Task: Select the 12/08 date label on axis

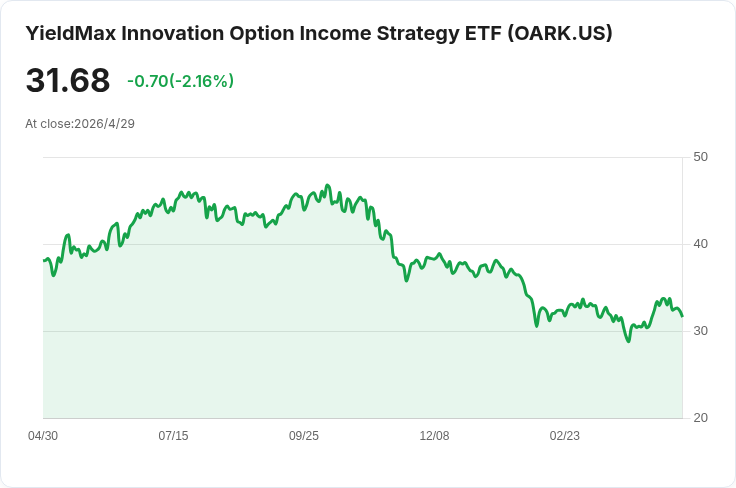Action: click(x=434, y=436)
